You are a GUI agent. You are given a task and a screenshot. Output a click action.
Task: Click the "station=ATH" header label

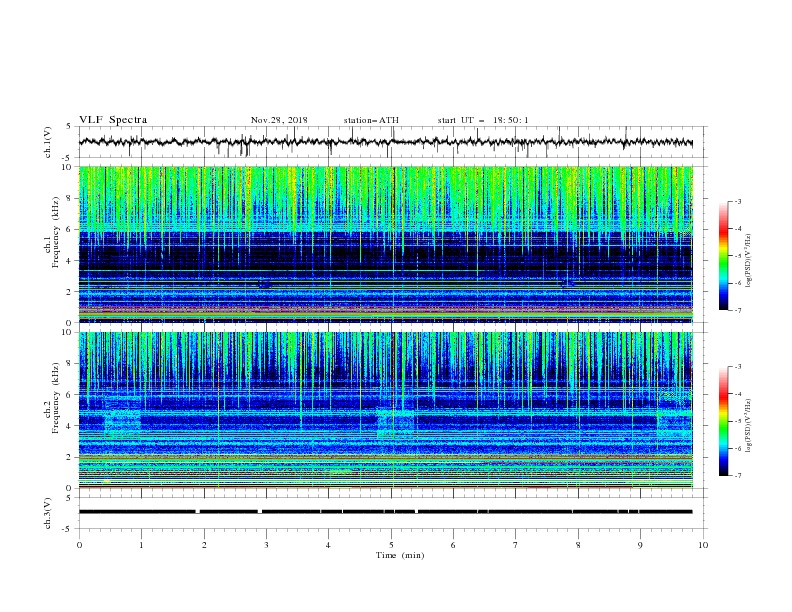[x=371, y=120]
